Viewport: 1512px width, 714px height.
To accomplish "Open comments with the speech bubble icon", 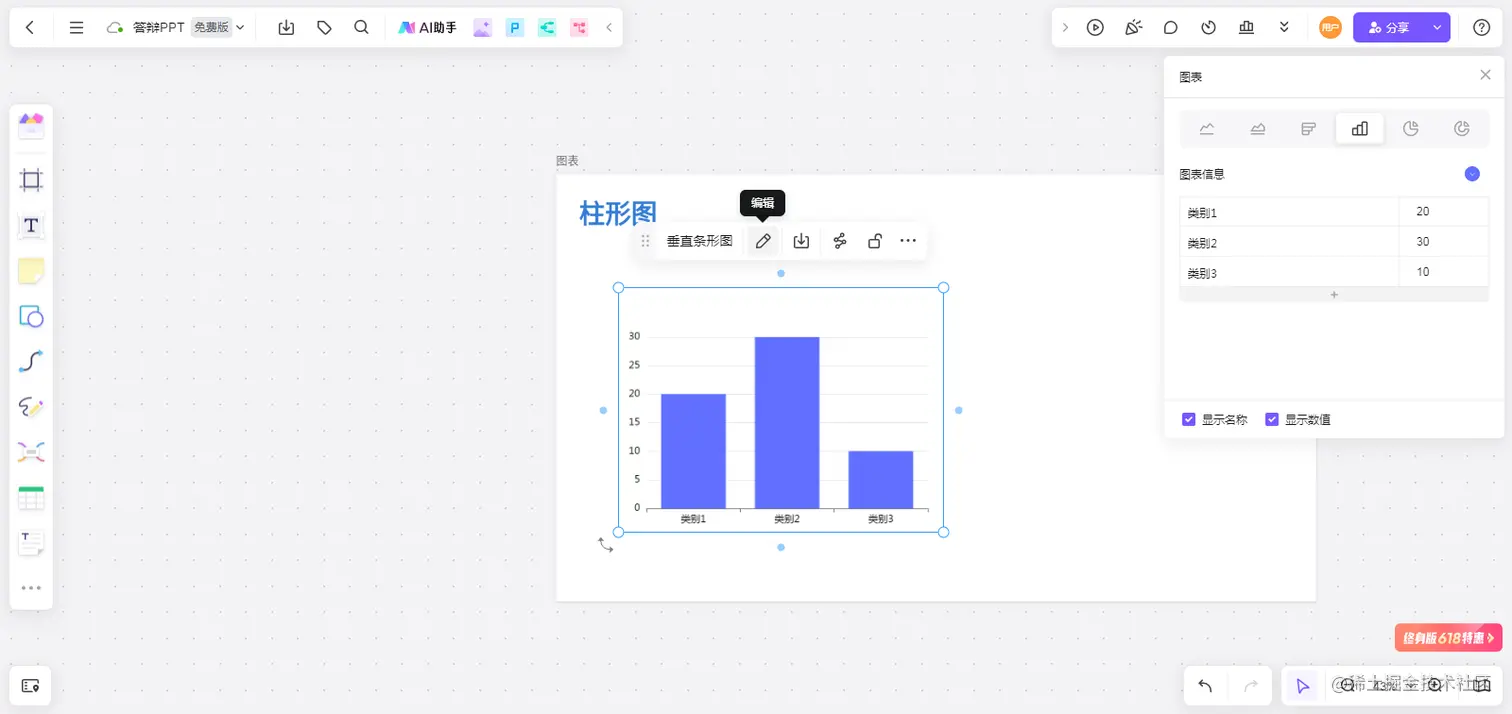I will (1171, 28).
